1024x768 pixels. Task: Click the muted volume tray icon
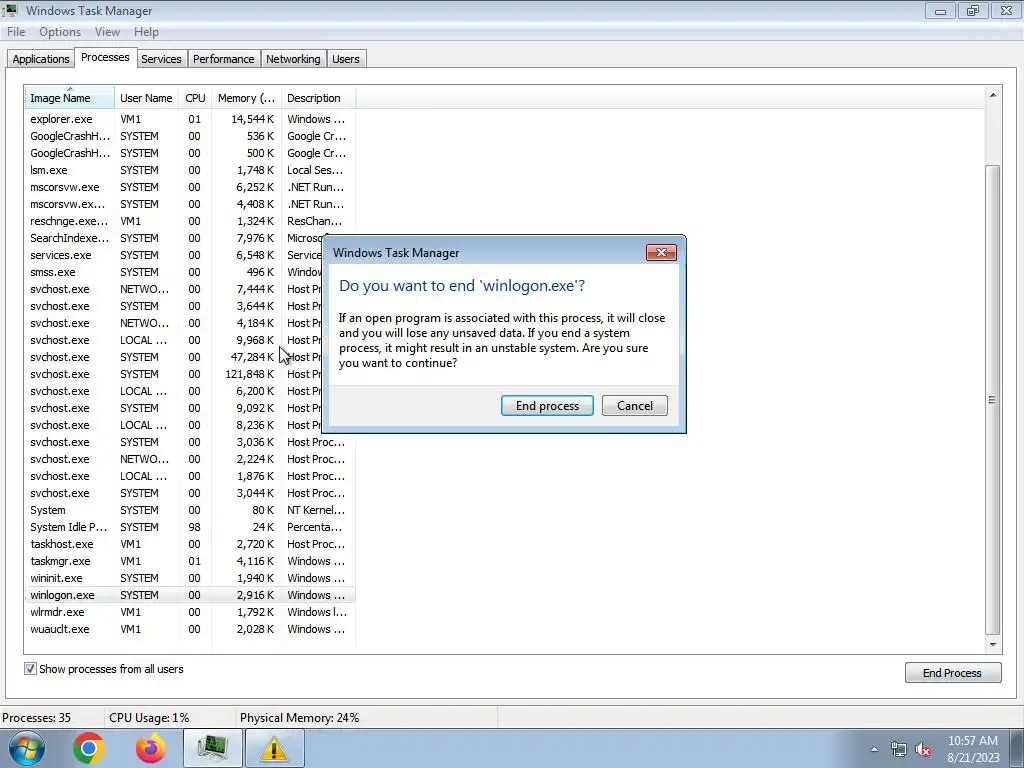[923, 750]
